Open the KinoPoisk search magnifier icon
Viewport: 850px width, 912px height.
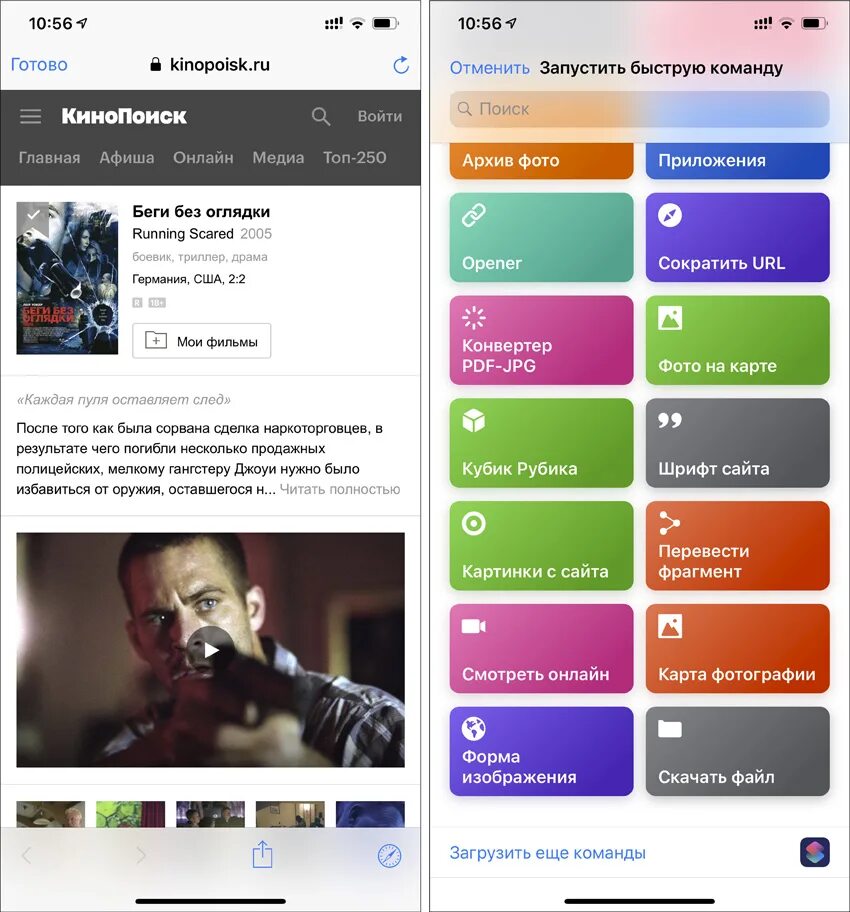pyautogui.click(x=321, y=116)
